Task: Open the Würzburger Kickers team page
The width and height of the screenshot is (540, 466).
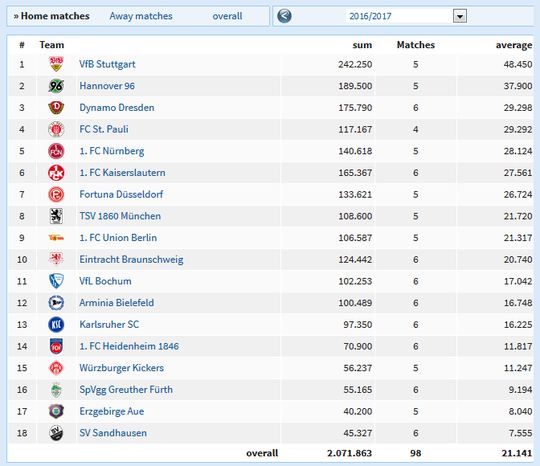Action: tap(122, 368)
